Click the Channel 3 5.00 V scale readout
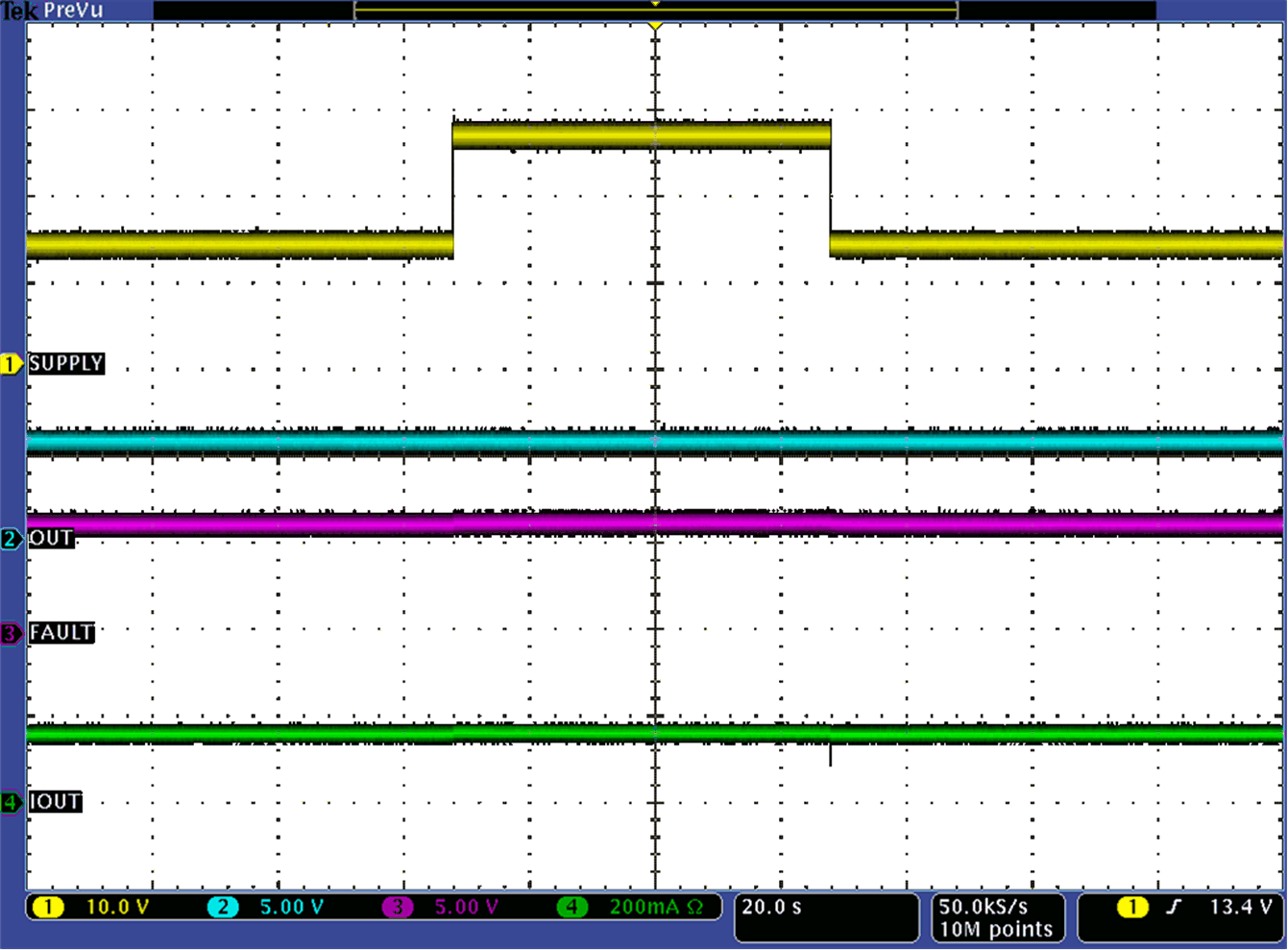Viewport: 1288px width, 950px height. click(x=464, y=906)
